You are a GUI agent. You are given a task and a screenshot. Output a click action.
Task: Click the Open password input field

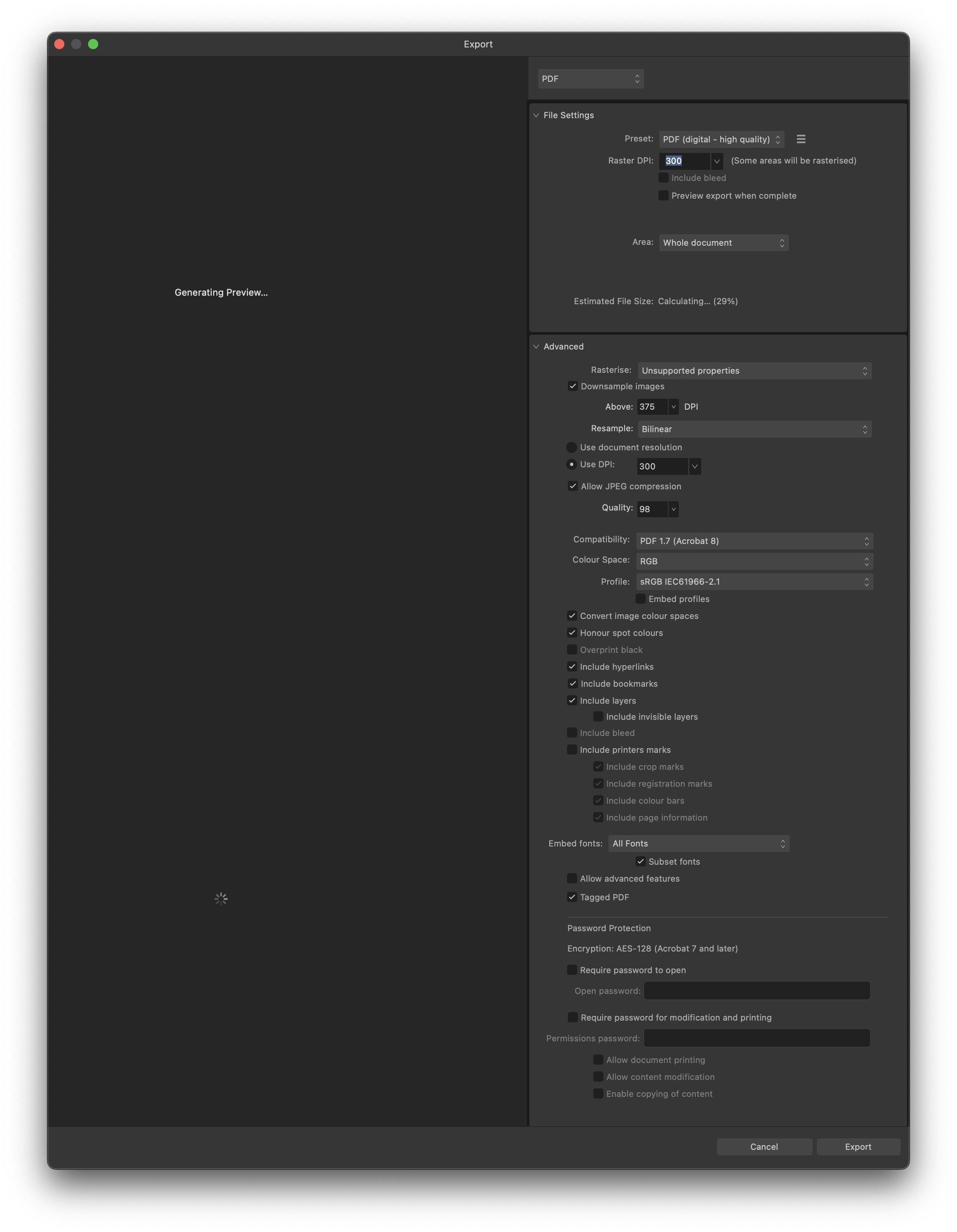pos(757,991)
